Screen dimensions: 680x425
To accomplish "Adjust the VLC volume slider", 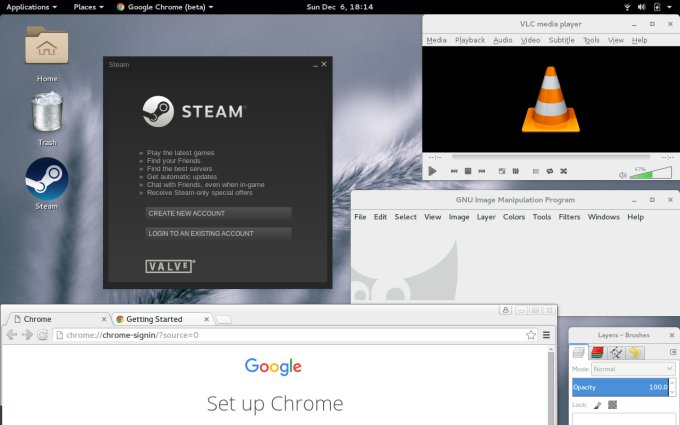I will [651, 173].
